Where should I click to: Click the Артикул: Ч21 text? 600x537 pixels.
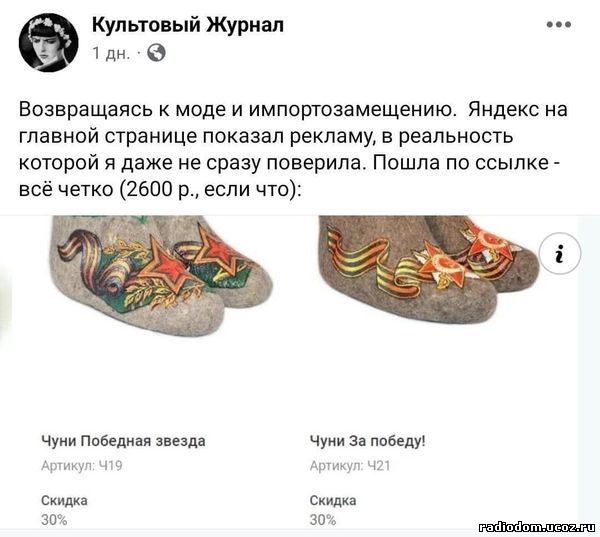coord(350,465)
